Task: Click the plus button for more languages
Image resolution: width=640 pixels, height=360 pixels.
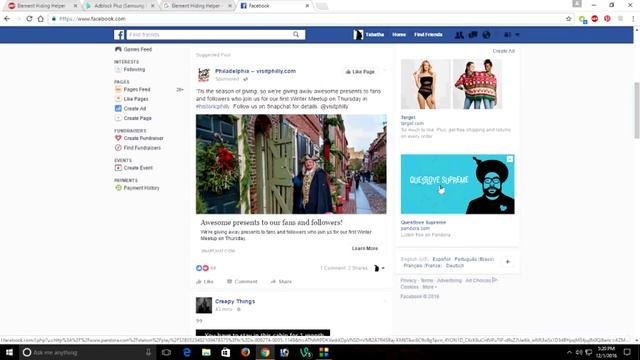Action: click(x=508, y=262)
